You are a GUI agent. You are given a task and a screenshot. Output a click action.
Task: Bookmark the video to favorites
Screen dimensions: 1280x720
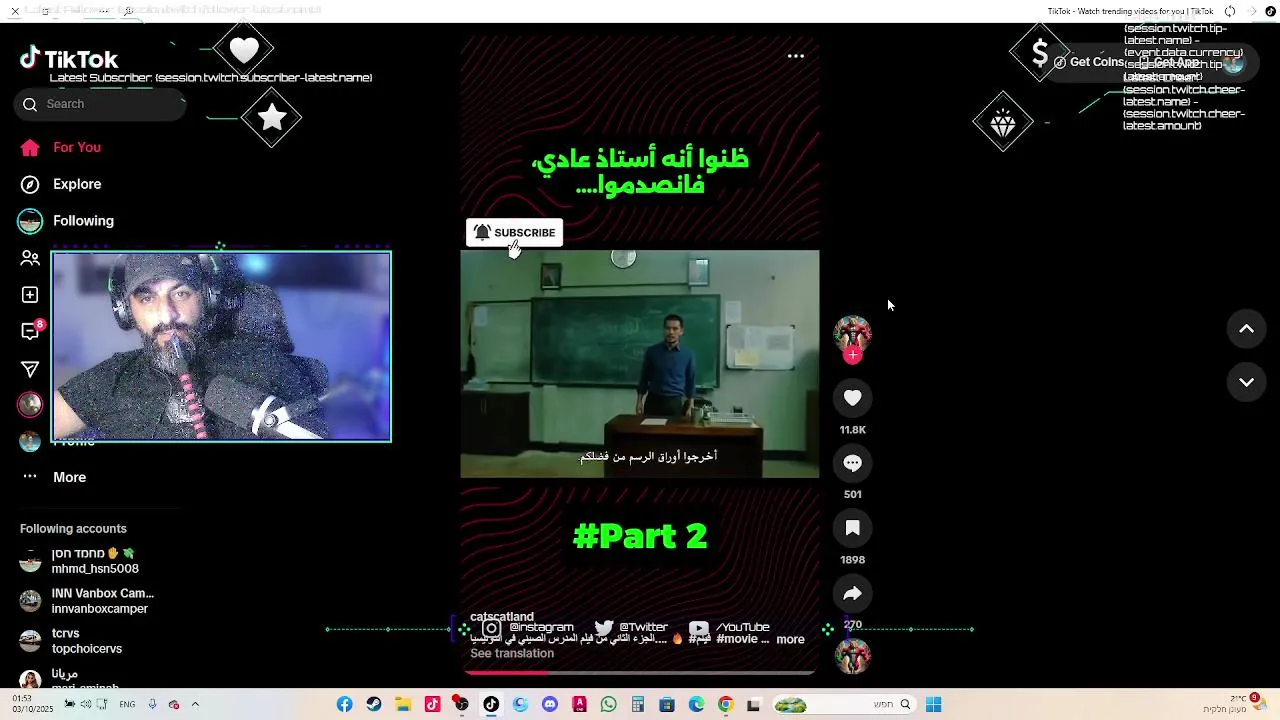coord(852,528)
